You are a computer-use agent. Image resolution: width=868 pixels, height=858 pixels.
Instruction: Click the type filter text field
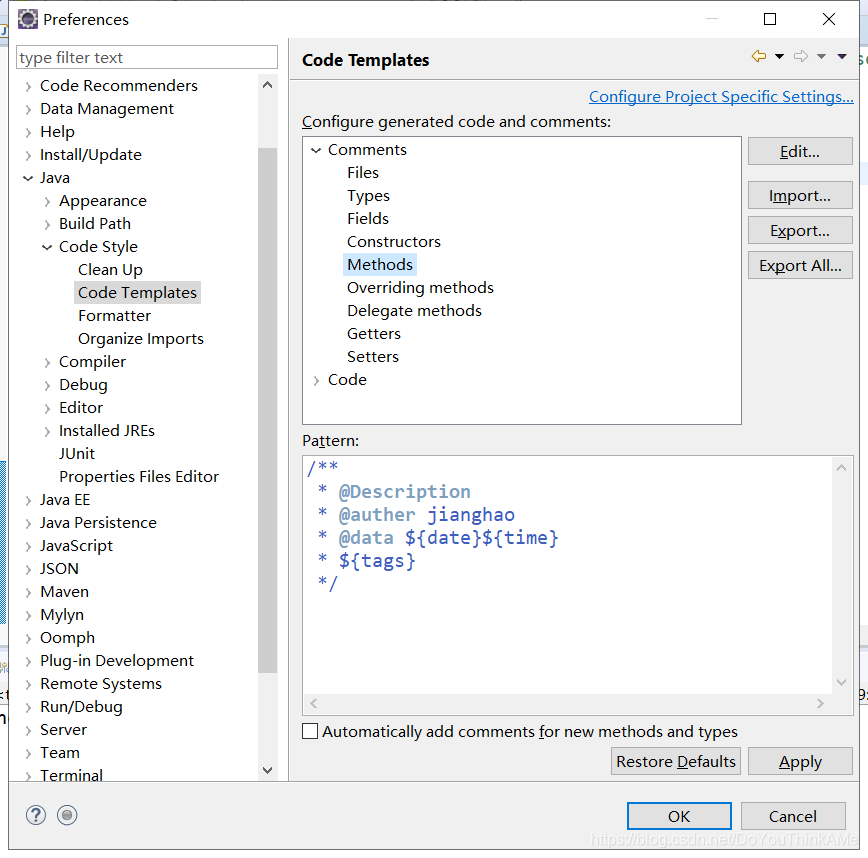[x=147, y=57]
